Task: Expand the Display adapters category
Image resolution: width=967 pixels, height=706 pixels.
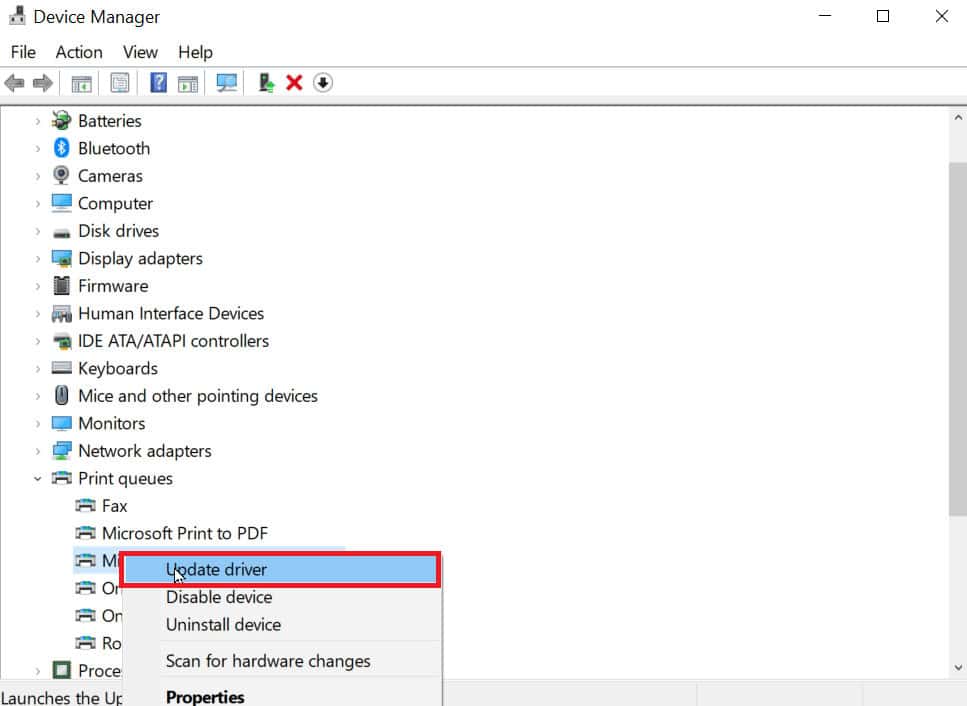Action: click(x=38, y=259)
